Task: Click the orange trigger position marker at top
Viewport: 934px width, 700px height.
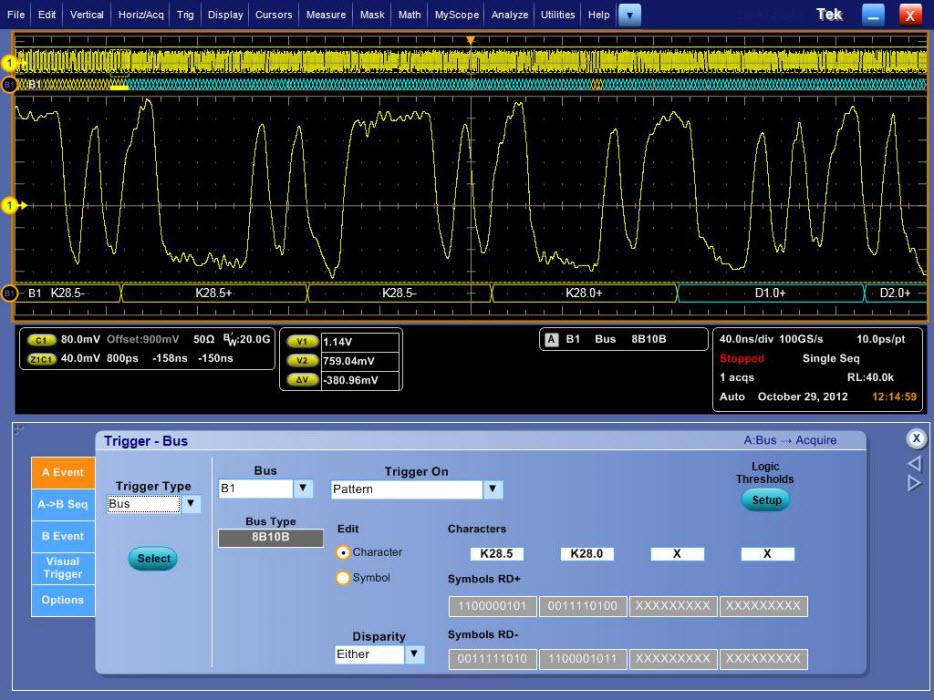Action: click(471, 41)
